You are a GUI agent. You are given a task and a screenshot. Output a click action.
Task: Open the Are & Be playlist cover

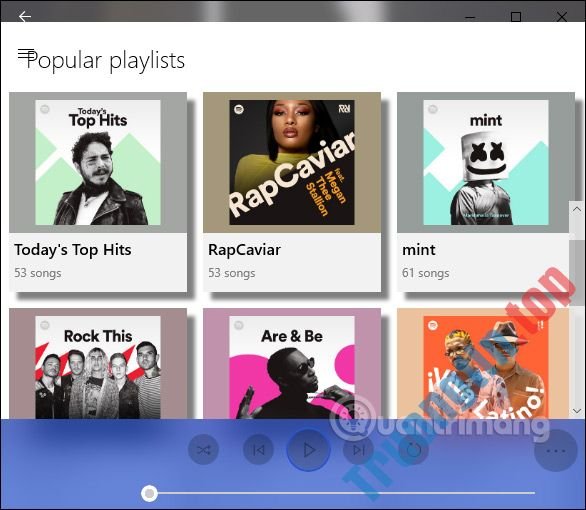[x=292, y=367]
